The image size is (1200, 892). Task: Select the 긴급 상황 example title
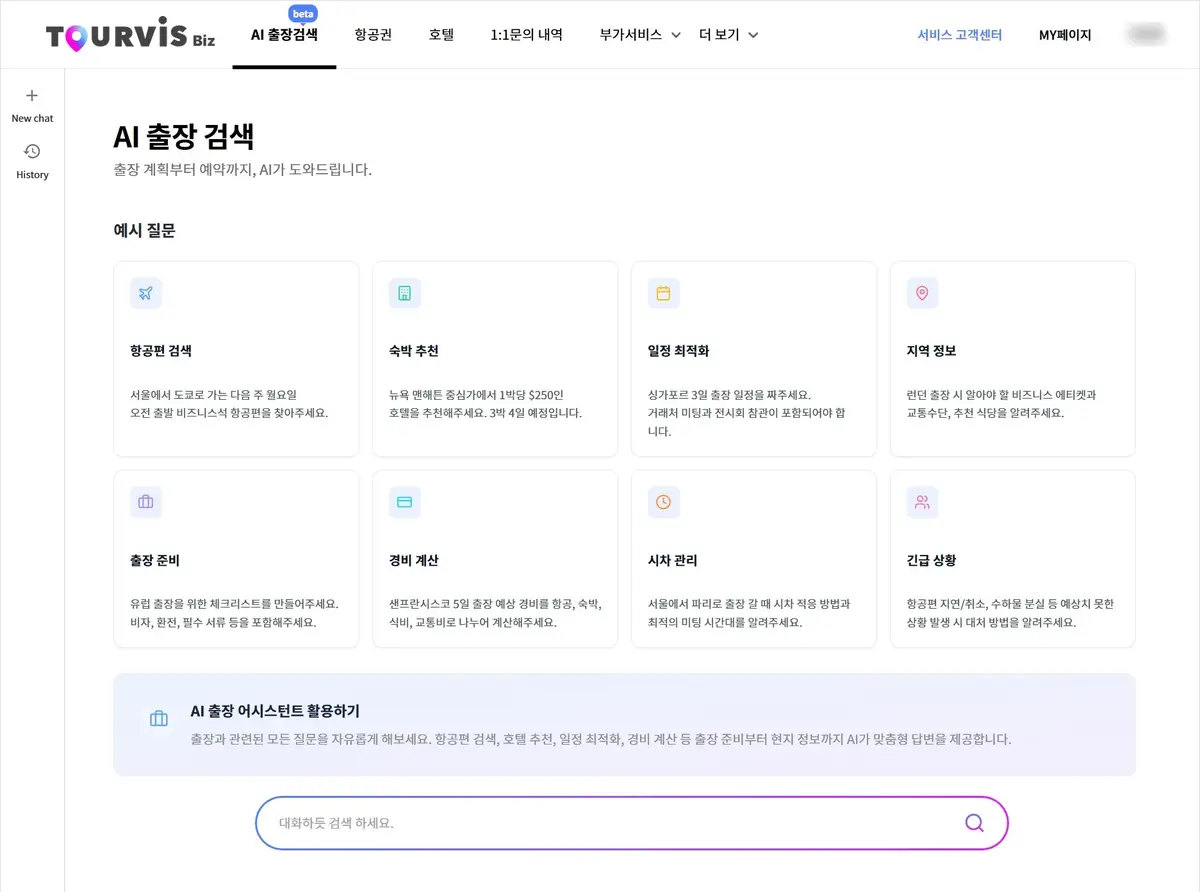931,560
